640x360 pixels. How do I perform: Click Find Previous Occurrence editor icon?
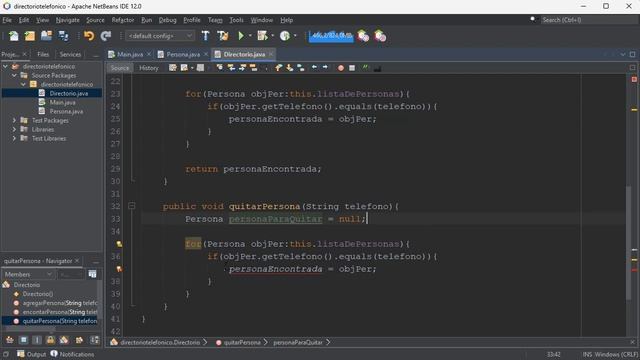click(231, 68)
